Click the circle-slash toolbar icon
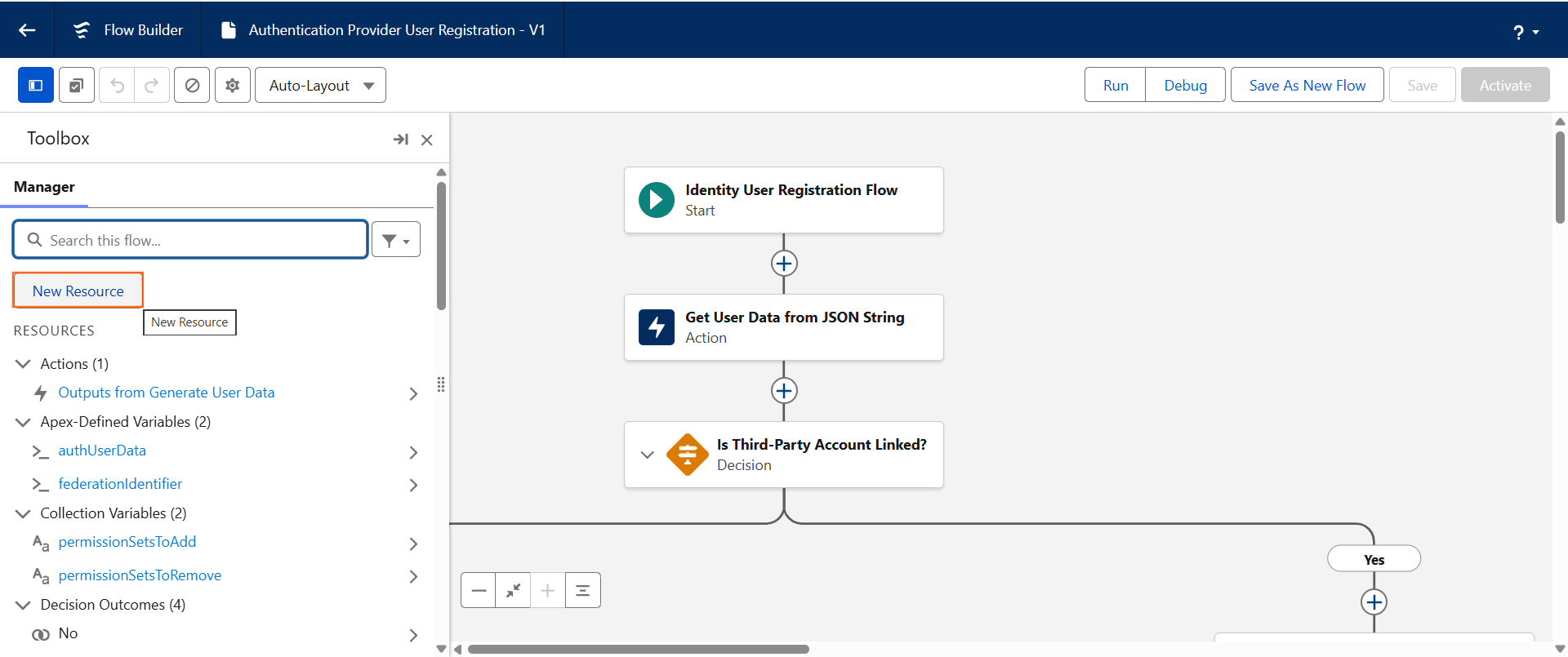1568x657 pixels. point(192,85)
